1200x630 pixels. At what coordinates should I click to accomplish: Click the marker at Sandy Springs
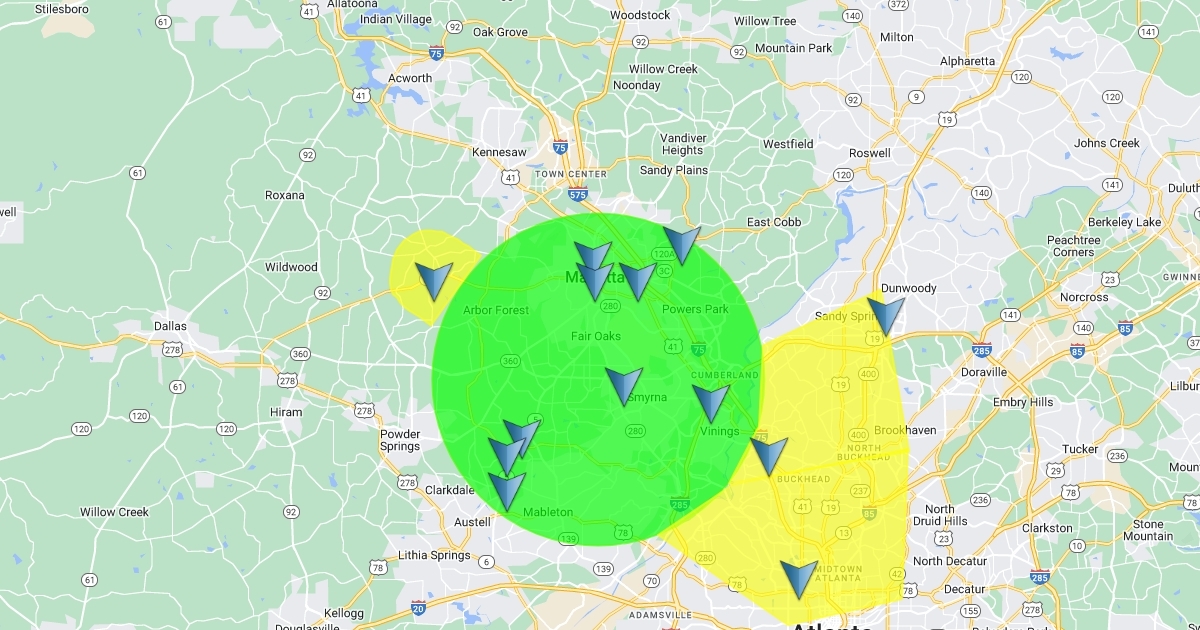coord(886,316)
